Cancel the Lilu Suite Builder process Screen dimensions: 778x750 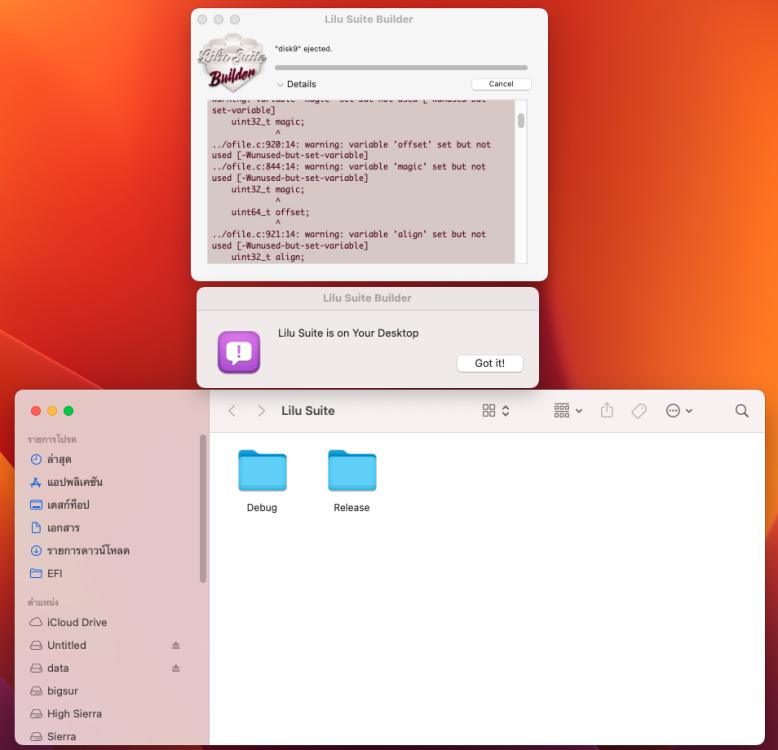pos(501,84)
